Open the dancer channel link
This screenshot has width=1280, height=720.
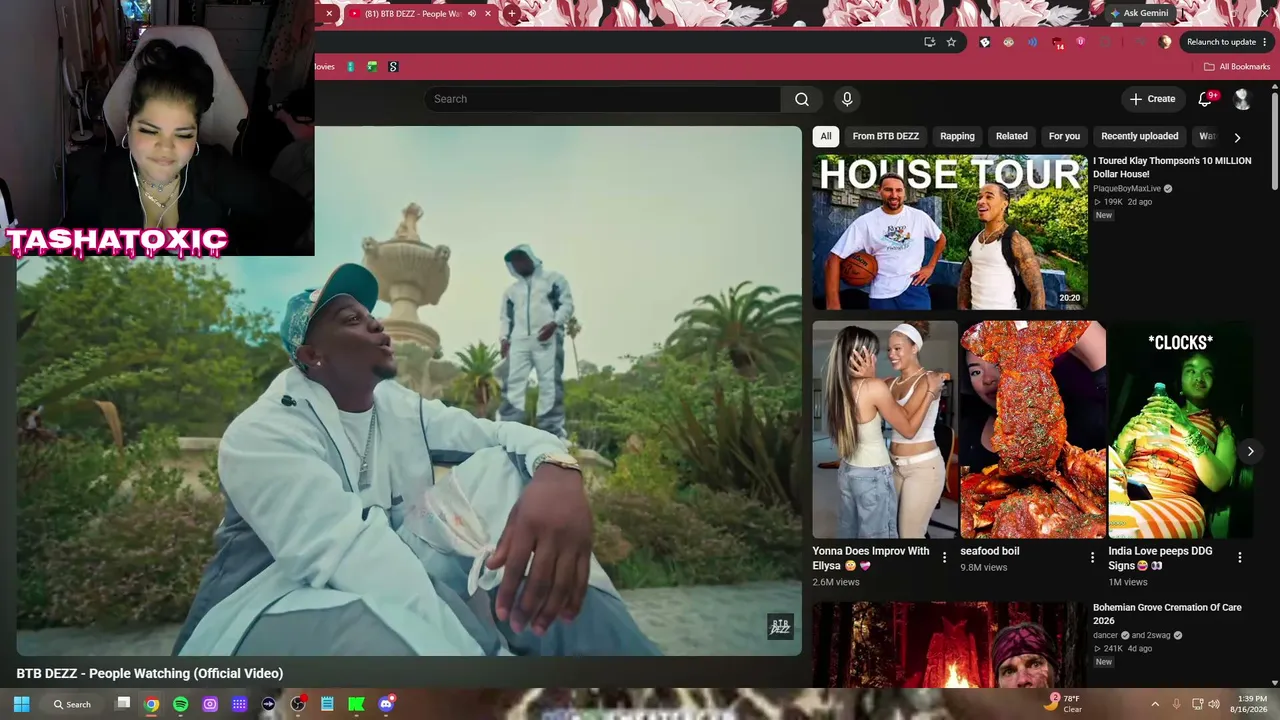tap(1105, 635)
